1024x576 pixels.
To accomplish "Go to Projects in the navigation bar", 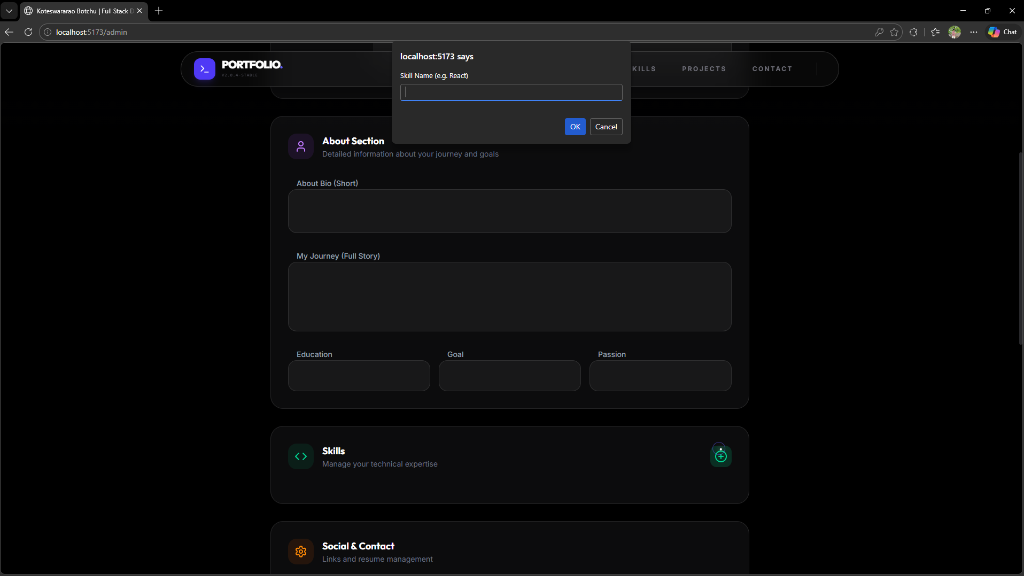I will [x=704, y=69].
